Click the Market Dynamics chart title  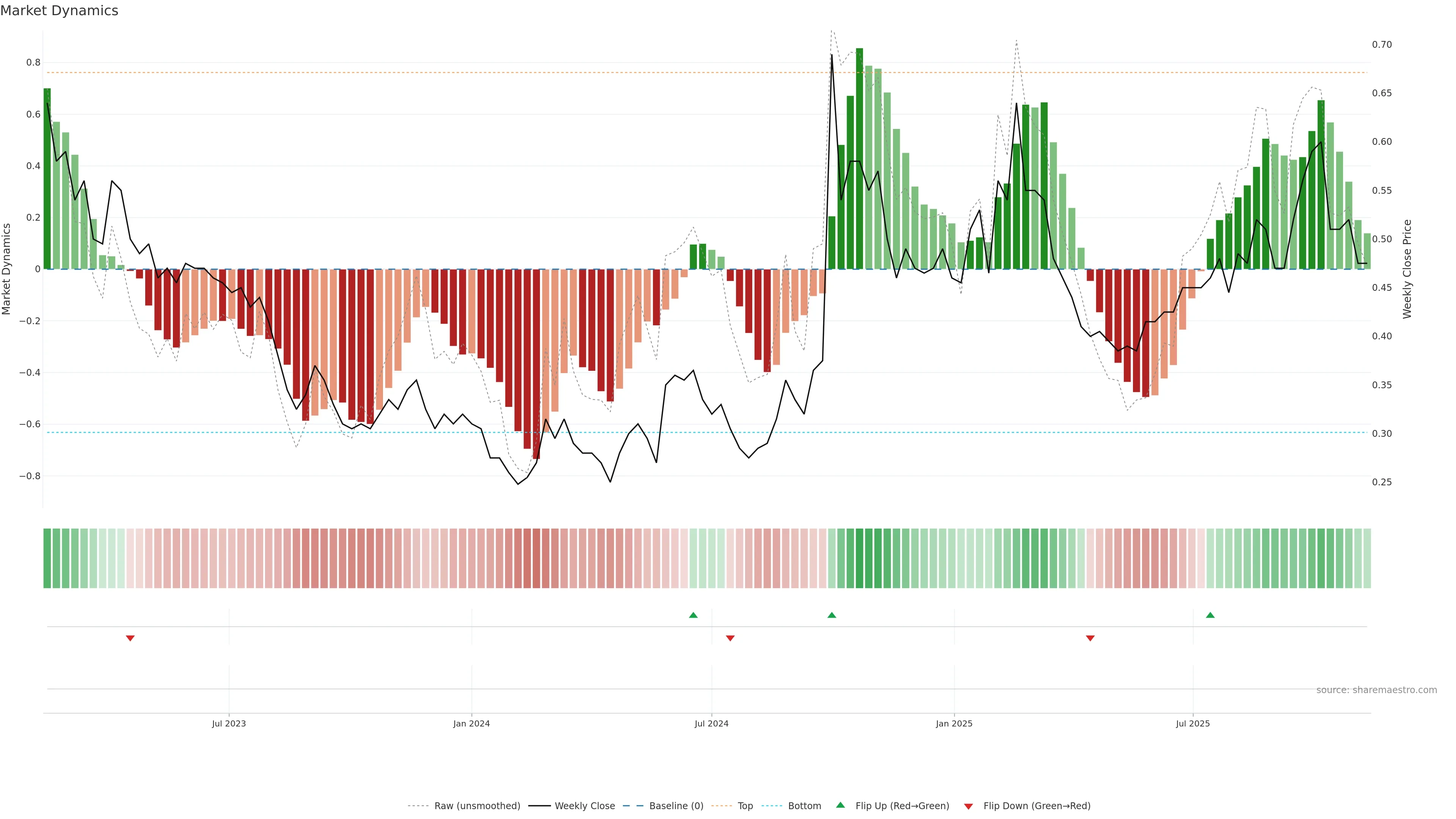click(60, 11)
